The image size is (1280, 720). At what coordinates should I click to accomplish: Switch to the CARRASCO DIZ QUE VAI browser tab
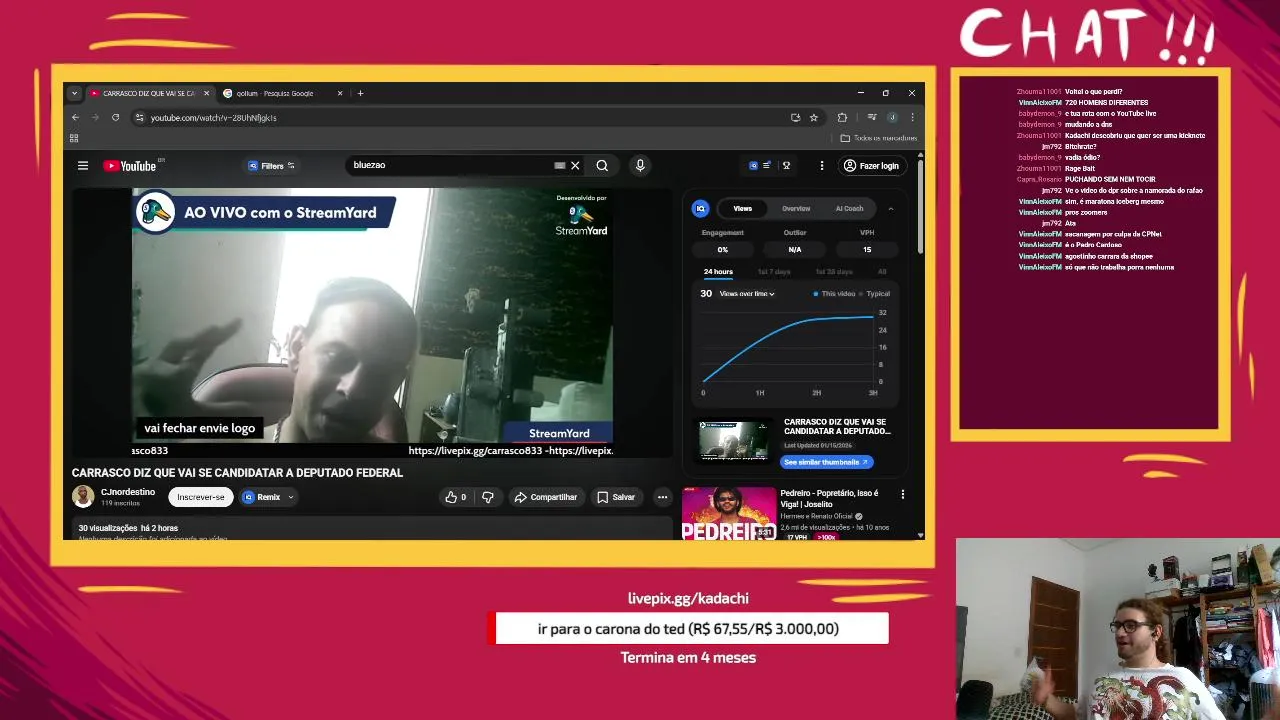[x=148, y=93]
